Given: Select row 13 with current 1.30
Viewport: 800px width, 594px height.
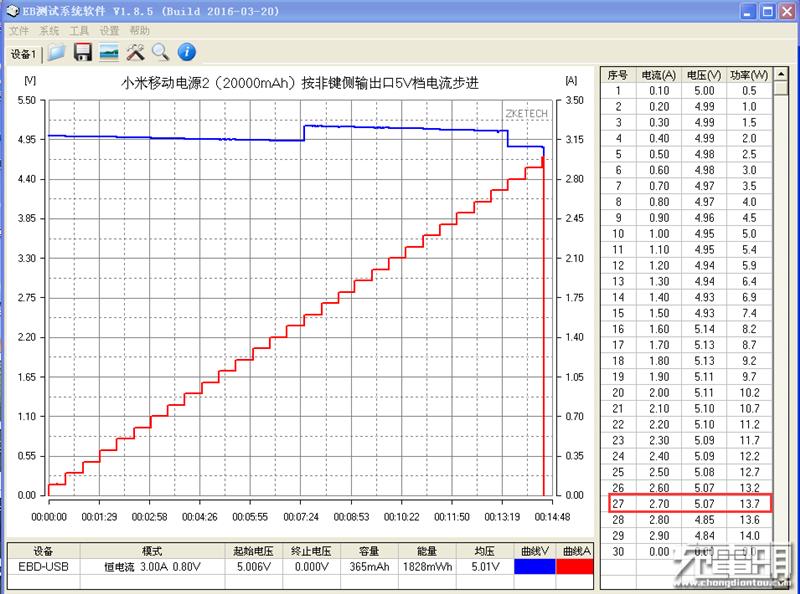Looking at the screenshot, I should tap(687, 281).
